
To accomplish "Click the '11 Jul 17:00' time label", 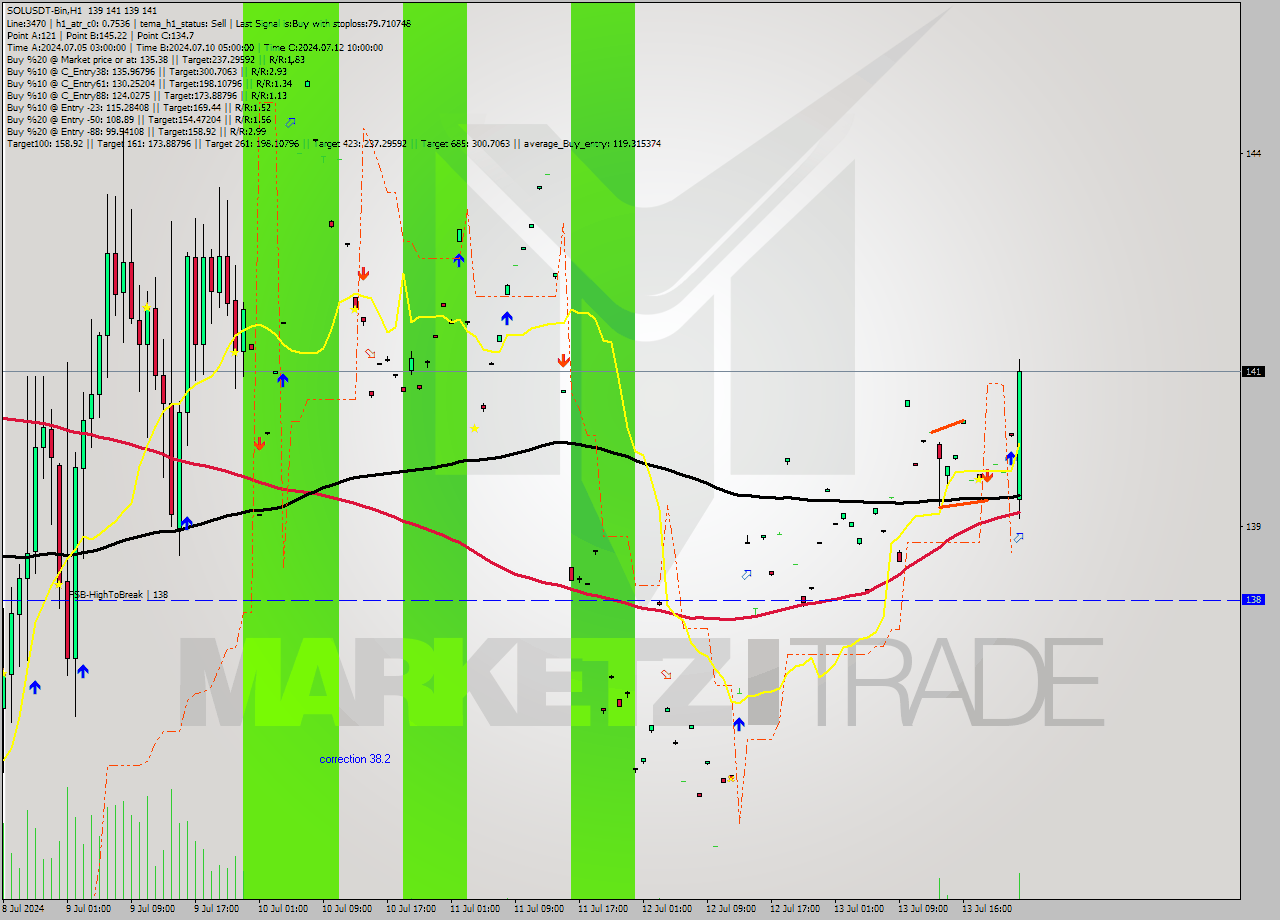I will pos(602,909).
